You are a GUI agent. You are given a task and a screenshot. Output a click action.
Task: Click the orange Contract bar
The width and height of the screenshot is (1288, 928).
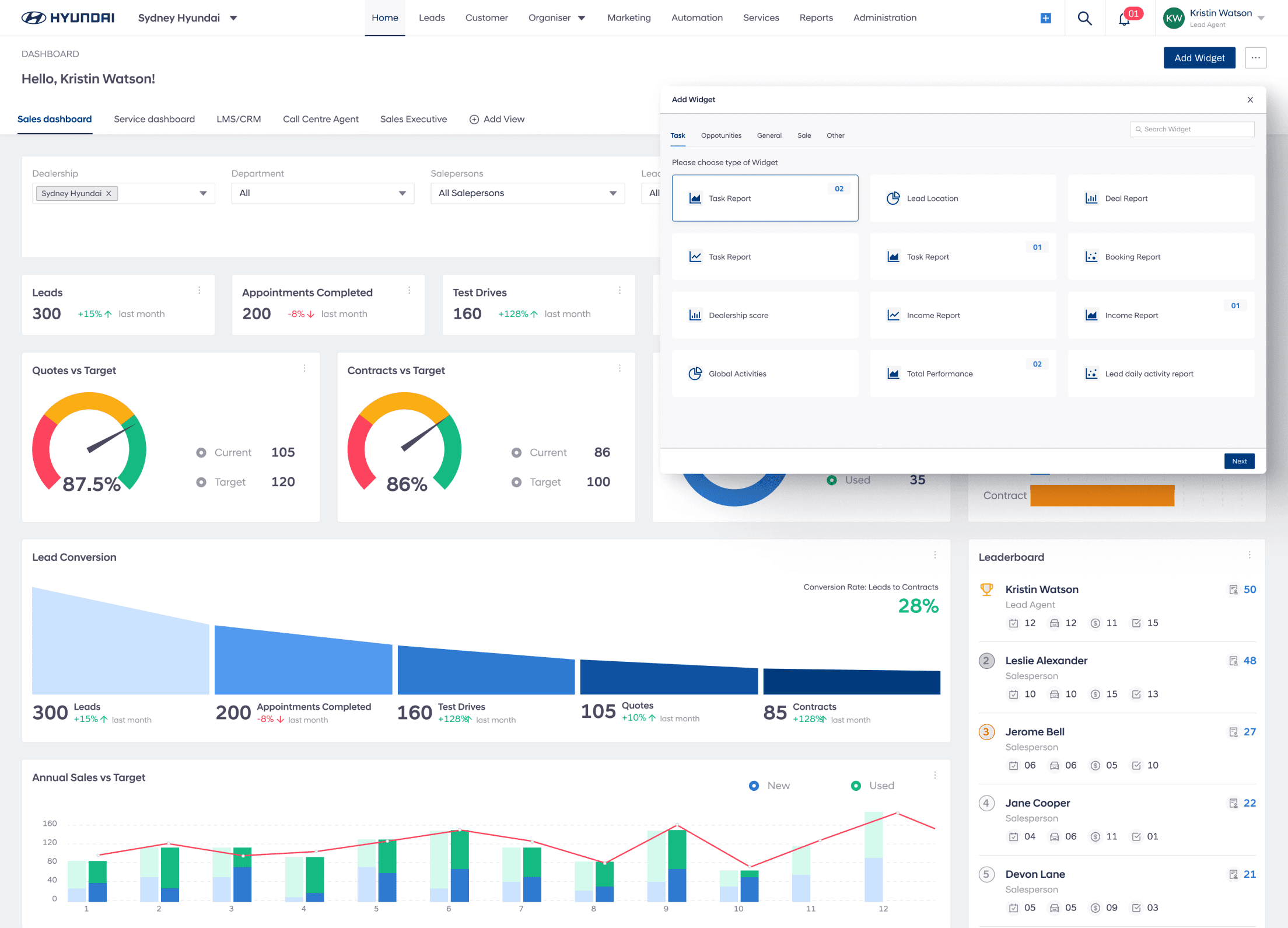click(1102, 496)
